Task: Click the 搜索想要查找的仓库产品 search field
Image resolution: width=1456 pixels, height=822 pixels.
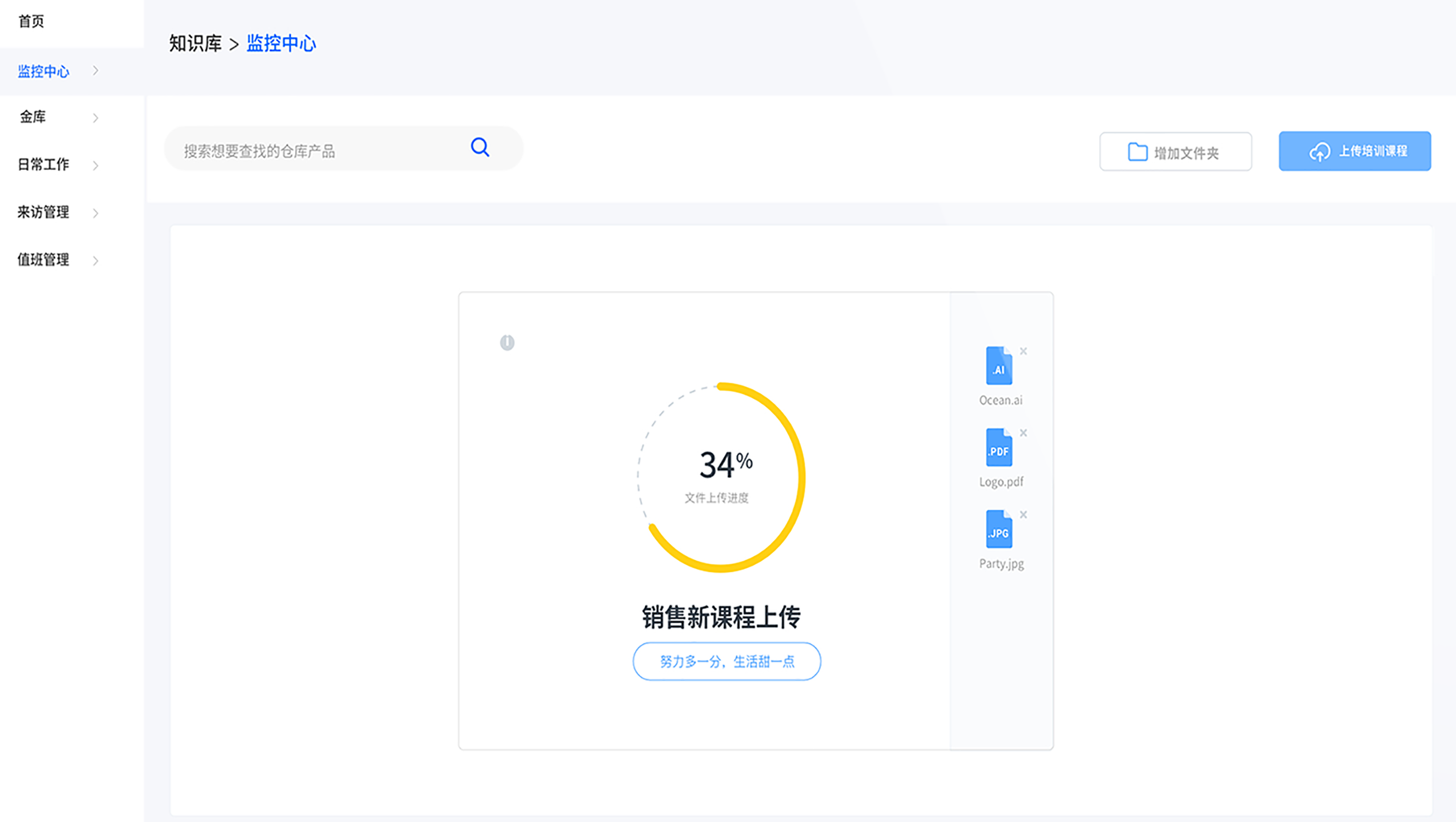Action: [317, 150]
